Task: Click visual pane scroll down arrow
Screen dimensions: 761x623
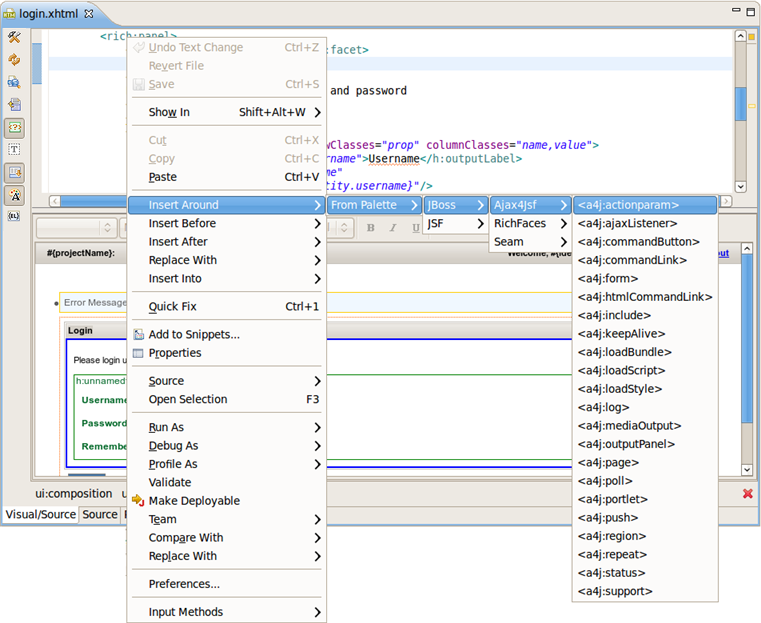Action: (x=747, y=469)
